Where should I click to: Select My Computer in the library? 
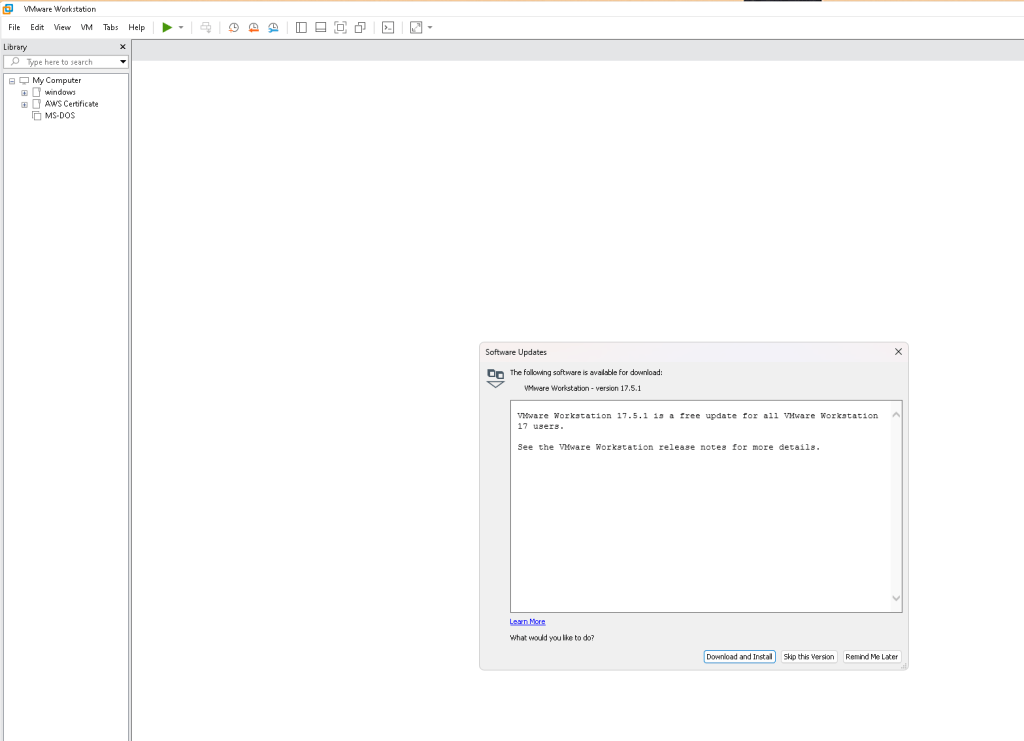(57, 80)
